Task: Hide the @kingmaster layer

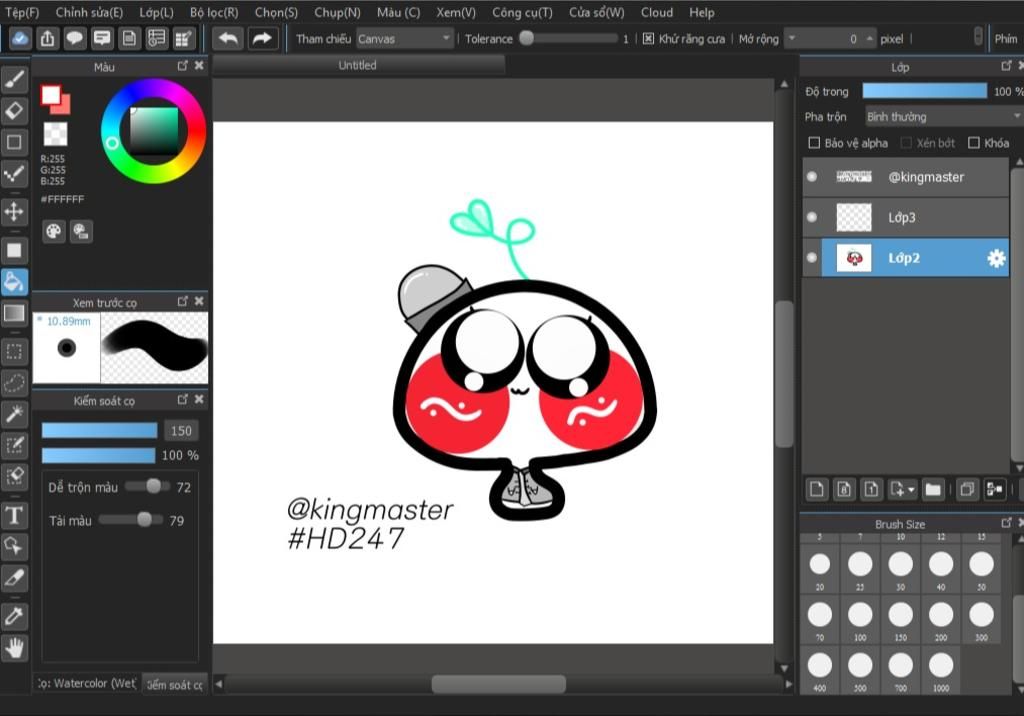Action: [812, 177]
